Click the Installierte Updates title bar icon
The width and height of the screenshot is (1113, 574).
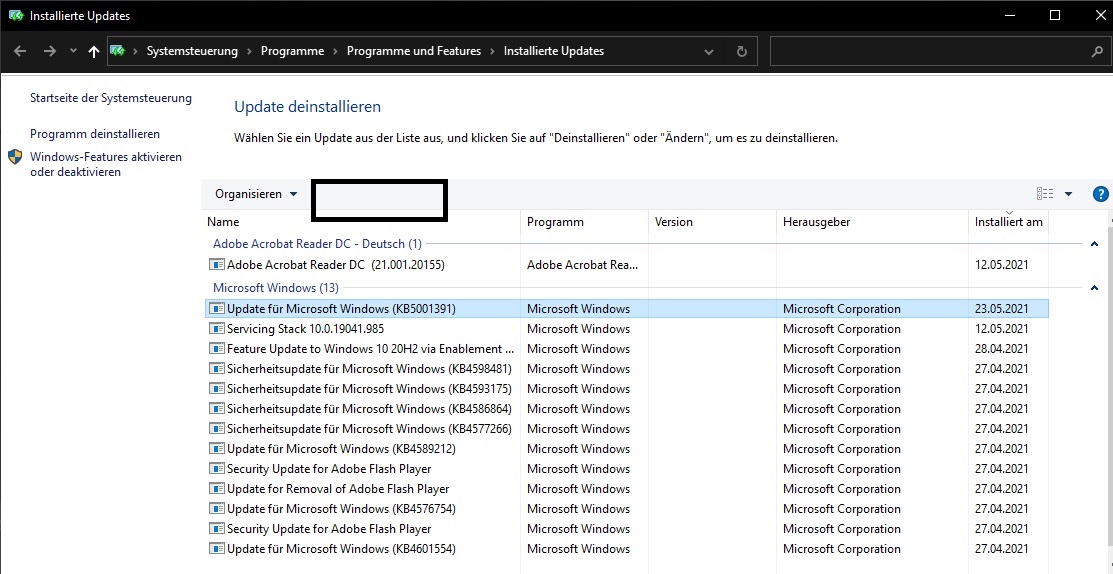[x=16, y=16]
